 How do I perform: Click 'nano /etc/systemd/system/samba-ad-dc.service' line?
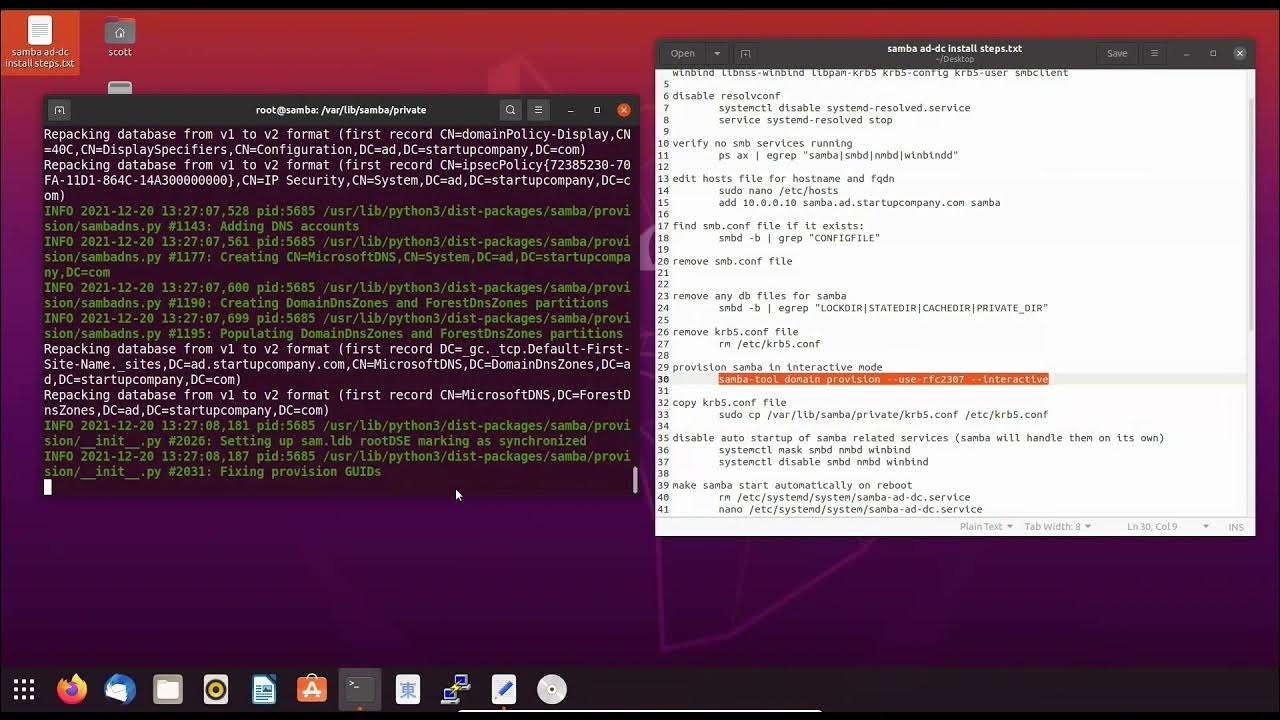850,509
